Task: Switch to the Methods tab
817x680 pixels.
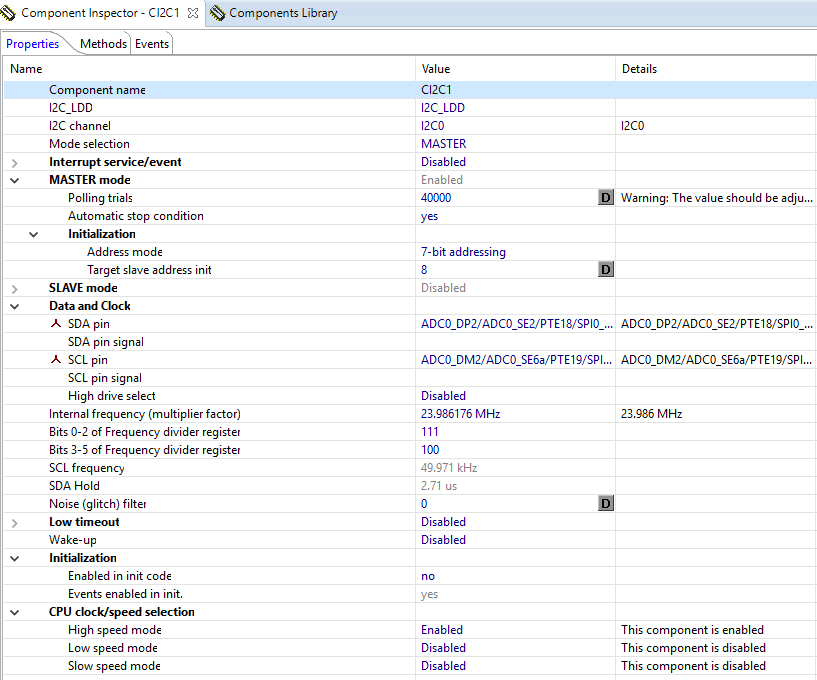Action: point(103,44)
